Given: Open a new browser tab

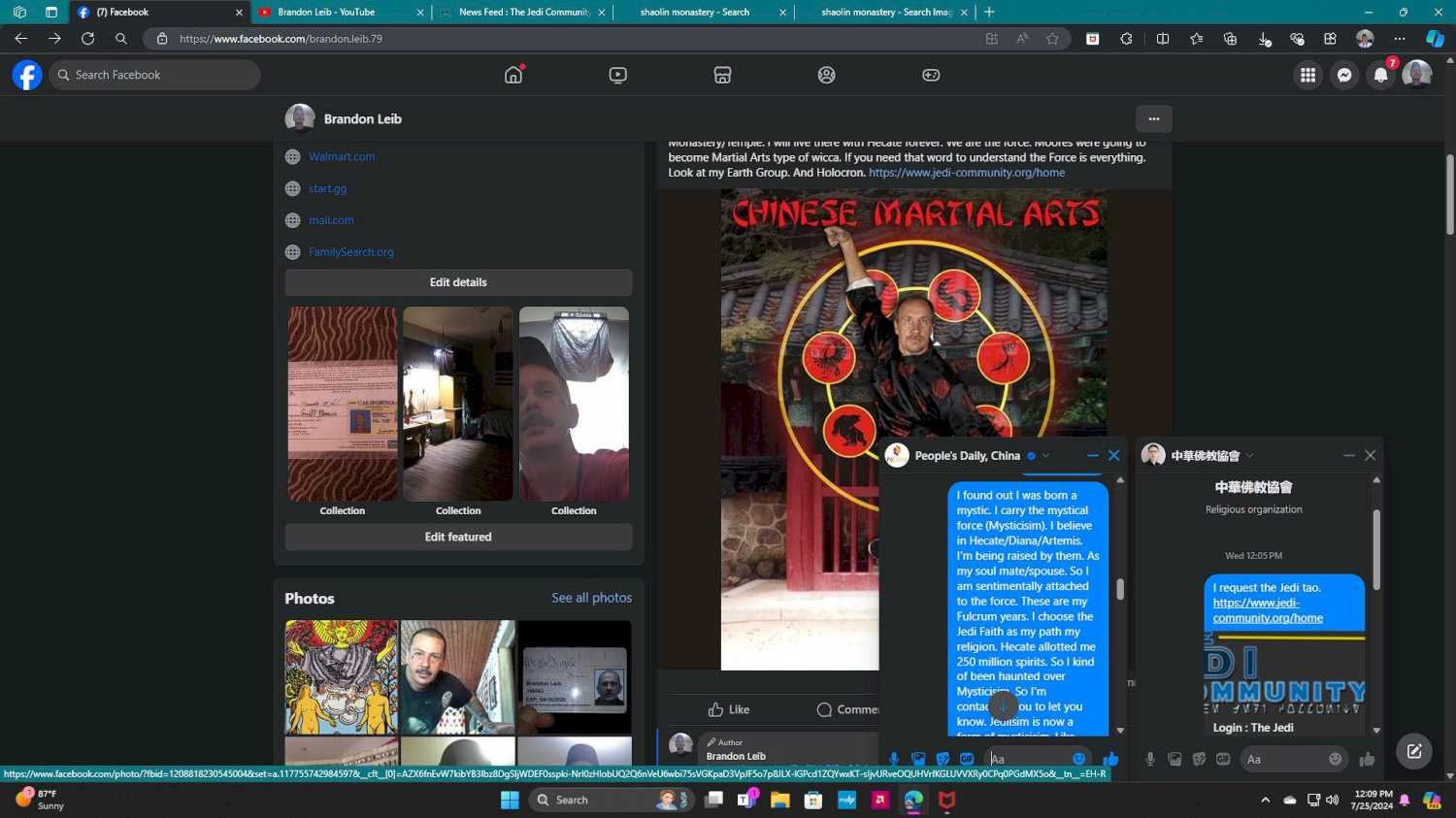Looking at the screenshot, I should 989,12.
